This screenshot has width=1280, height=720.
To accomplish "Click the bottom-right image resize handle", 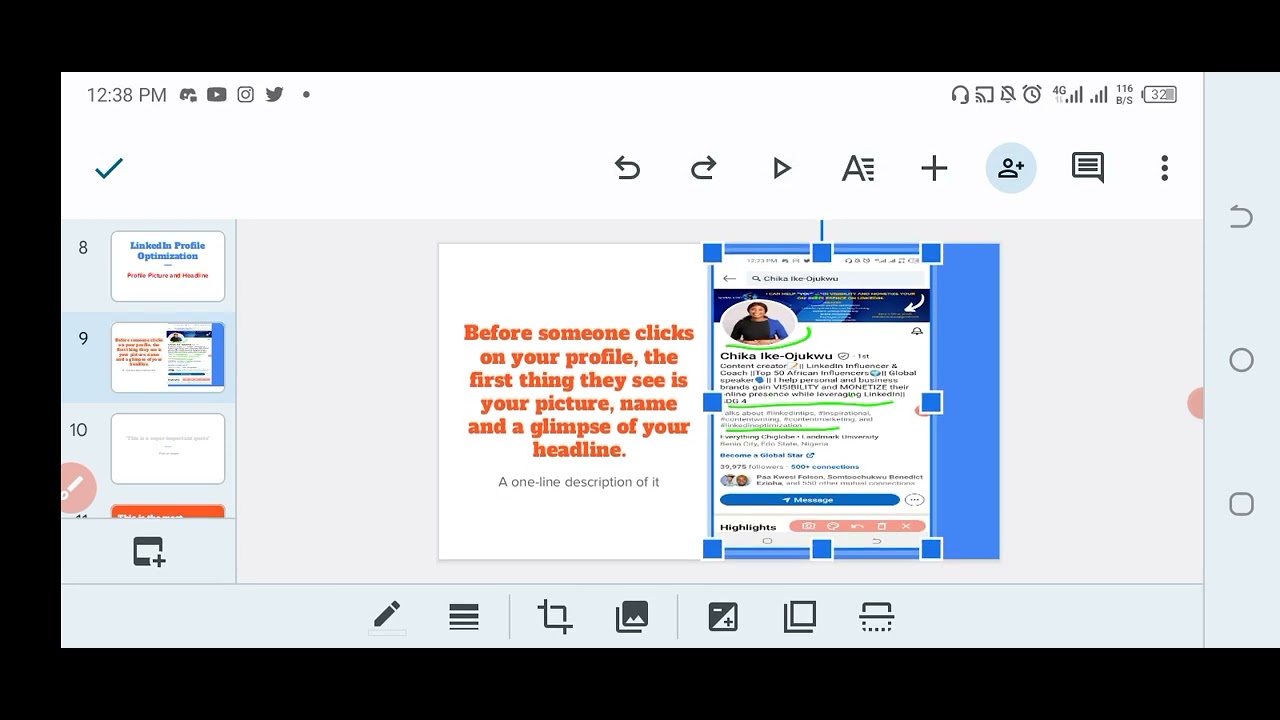I will (931, 549).
